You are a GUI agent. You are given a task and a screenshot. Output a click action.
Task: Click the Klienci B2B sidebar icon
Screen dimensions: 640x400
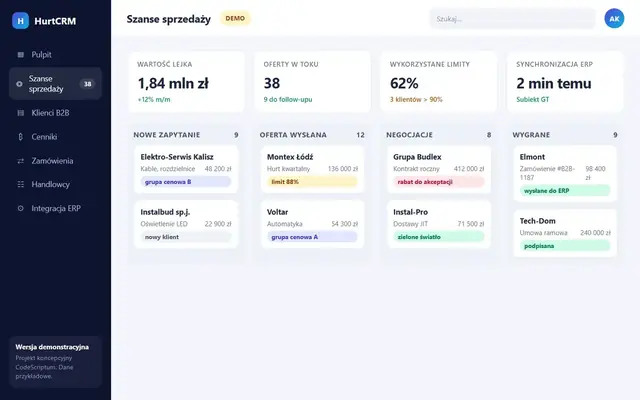coord(20,113)
